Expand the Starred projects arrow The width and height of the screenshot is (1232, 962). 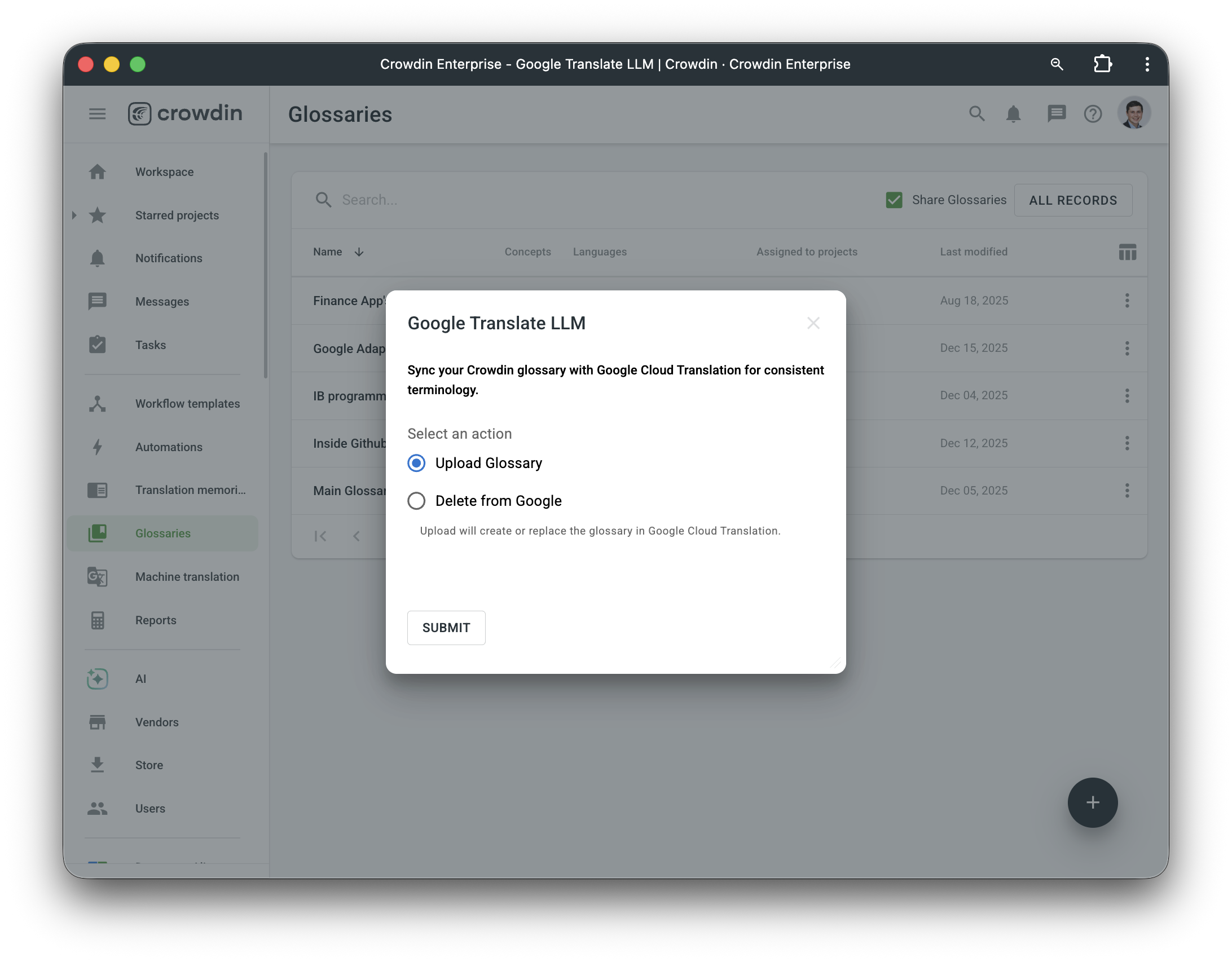click(74, 215)
